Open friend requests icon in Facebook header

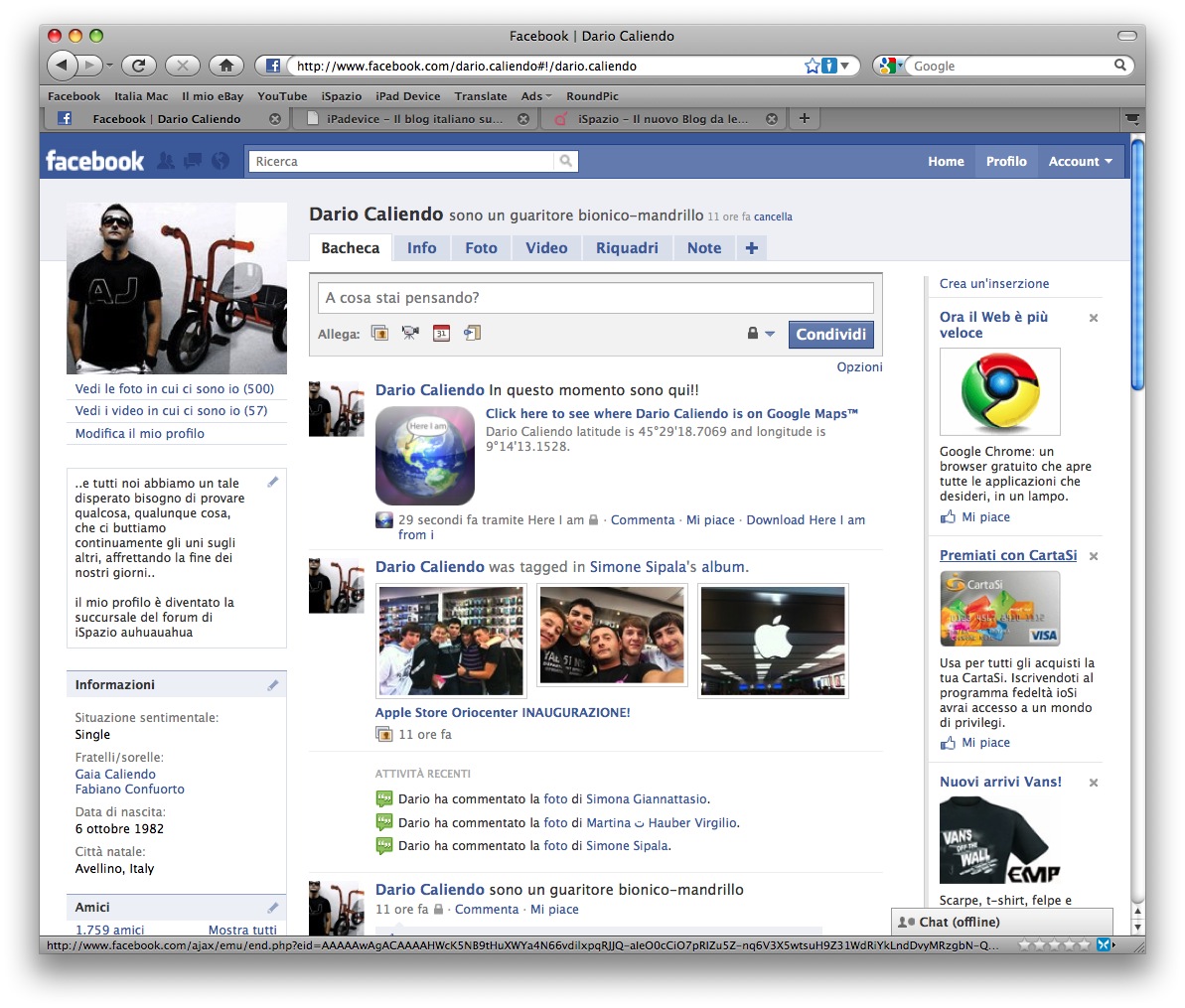[166, 161]
